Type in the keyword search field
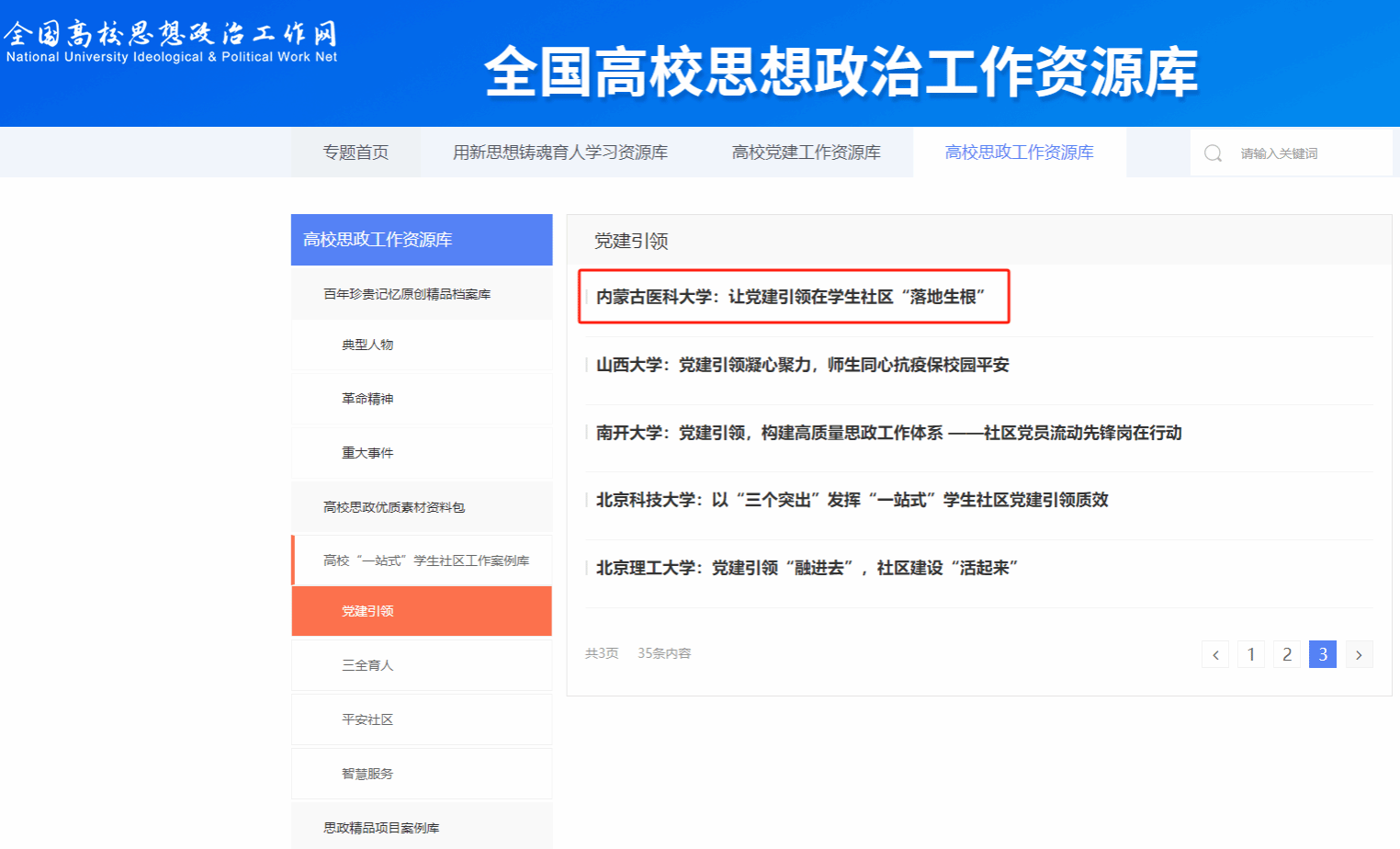The height and width of the screenshot is (849, 1400). tap(1309, 153)
